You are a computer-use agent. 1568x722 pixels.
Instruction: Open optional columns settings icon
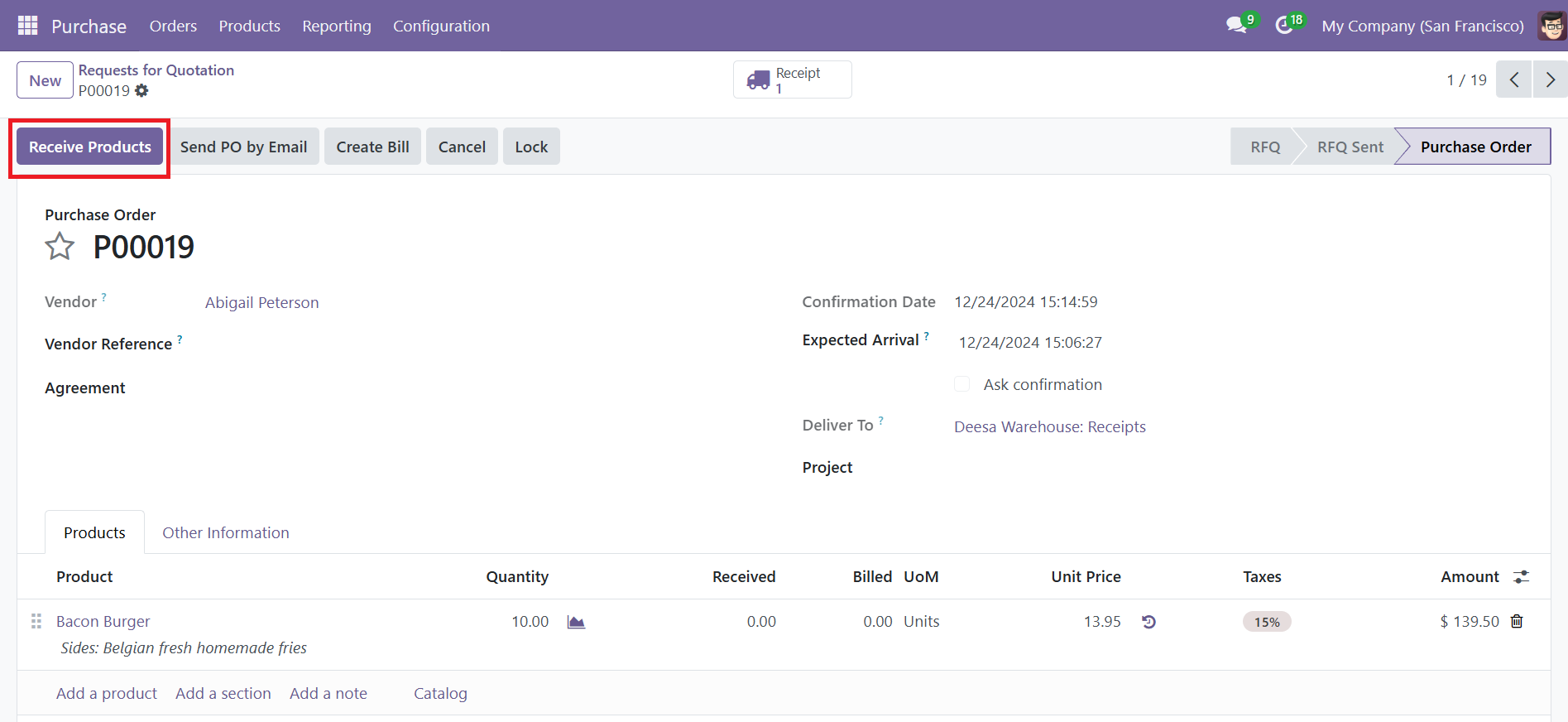point(1521,577)
